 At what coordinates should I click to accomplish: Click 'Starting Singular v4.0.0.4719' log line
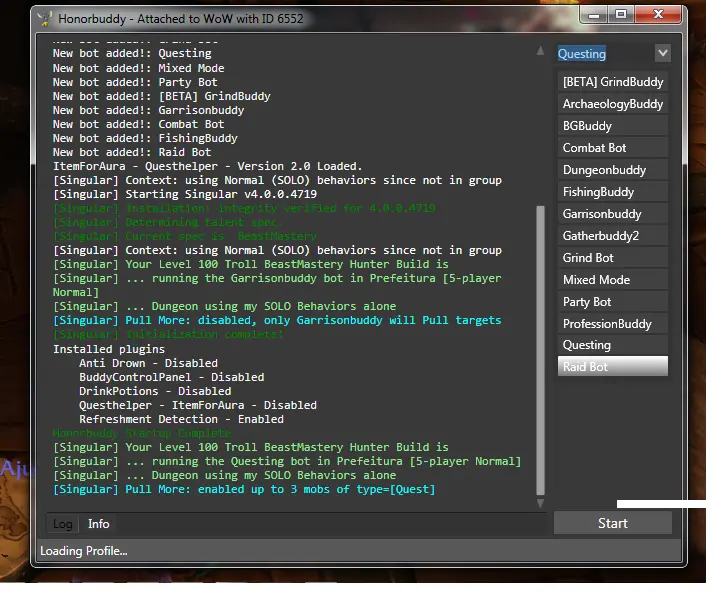[x=185, y=194]
